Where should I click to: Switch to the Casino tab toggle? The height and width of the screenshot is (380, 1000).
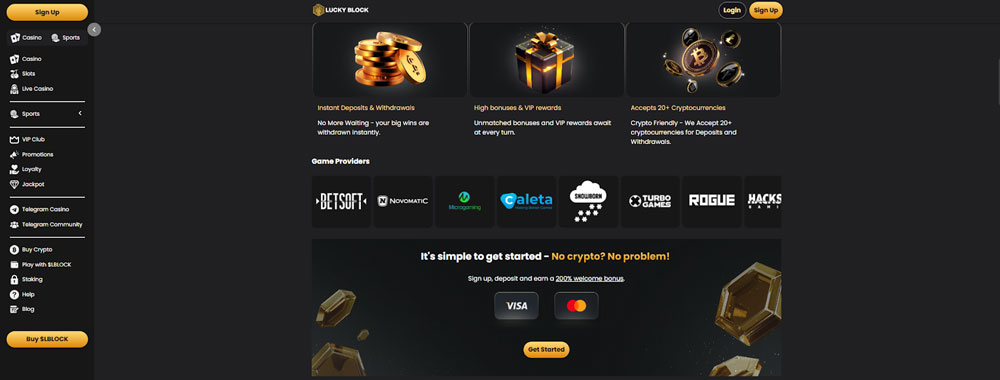pos(27,38)
